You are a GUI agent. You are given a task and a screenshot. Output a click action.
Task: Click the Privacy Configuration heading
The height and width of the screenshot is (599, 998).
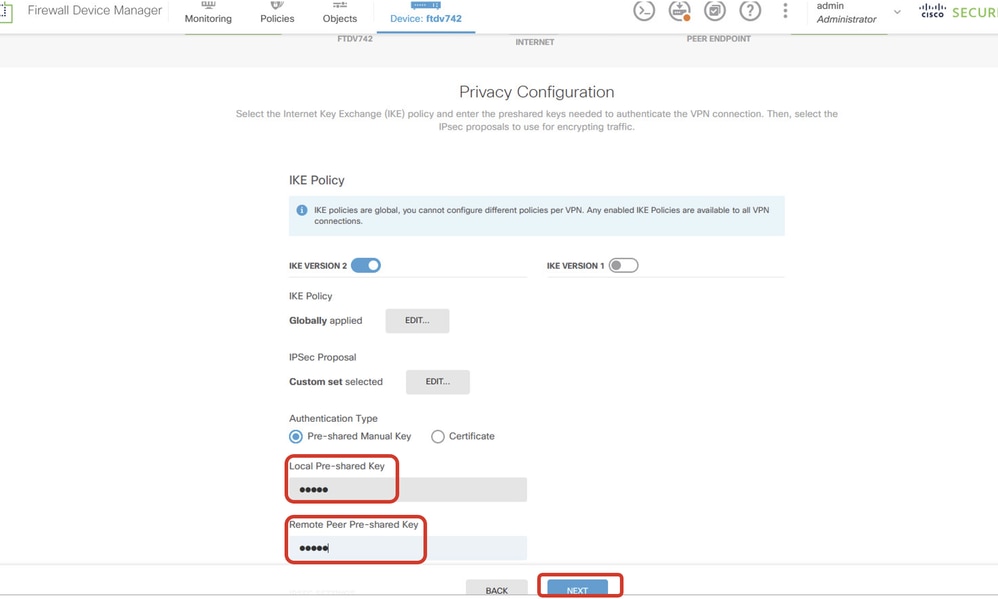pos(537,92)
